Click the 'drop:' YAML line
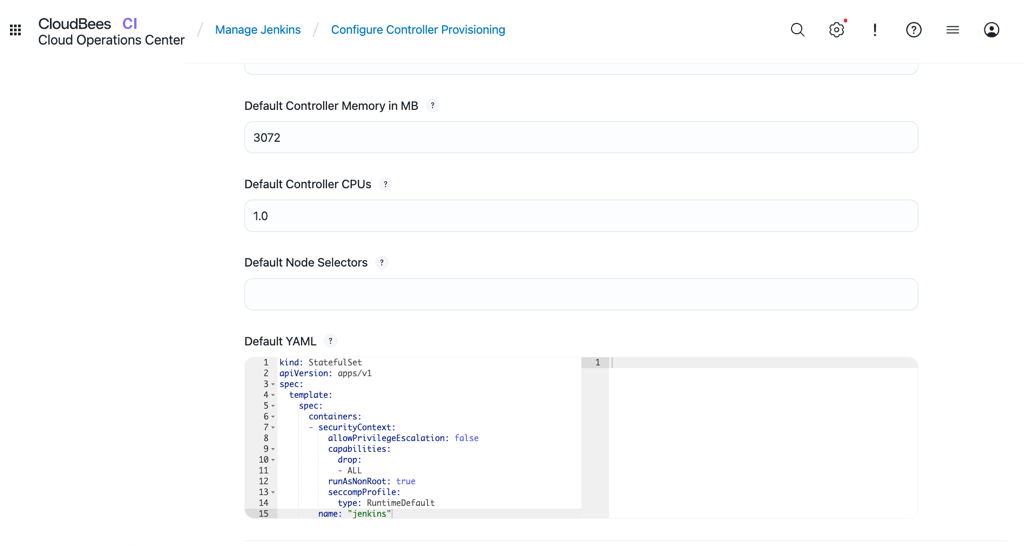Screen dimensions: 1024x545 (x=349, y=459)
